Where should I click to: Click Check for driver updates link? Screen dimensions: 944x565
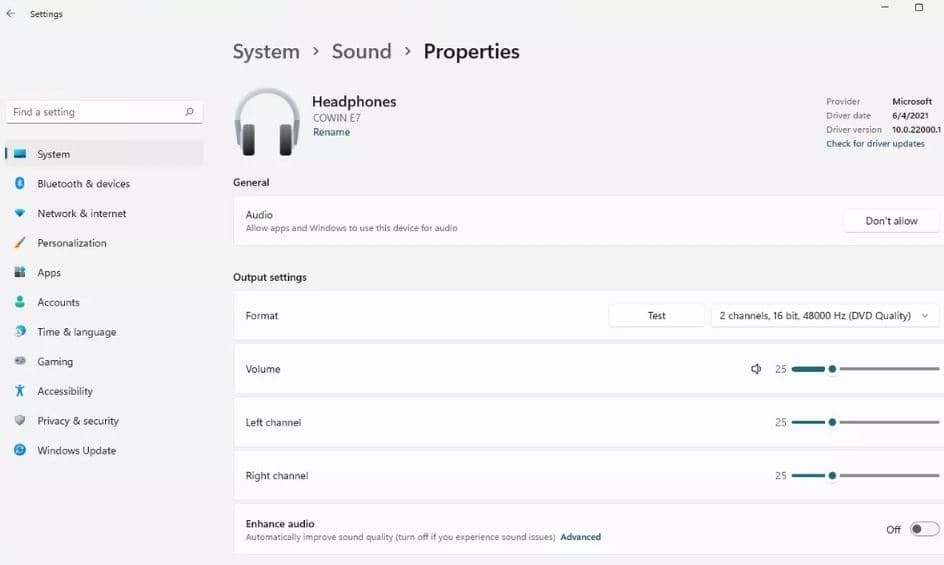tap(875, 144)
